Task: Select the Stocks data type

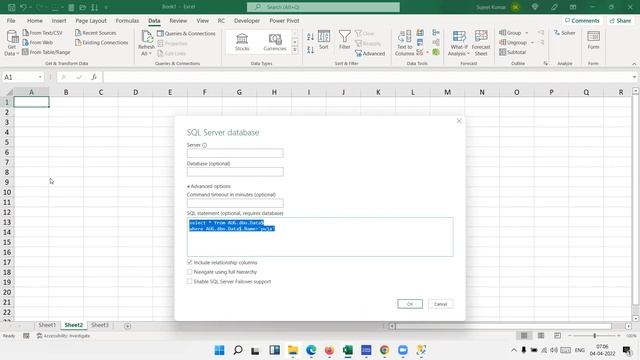Action: pyautogui.click(x=242, y=42)
